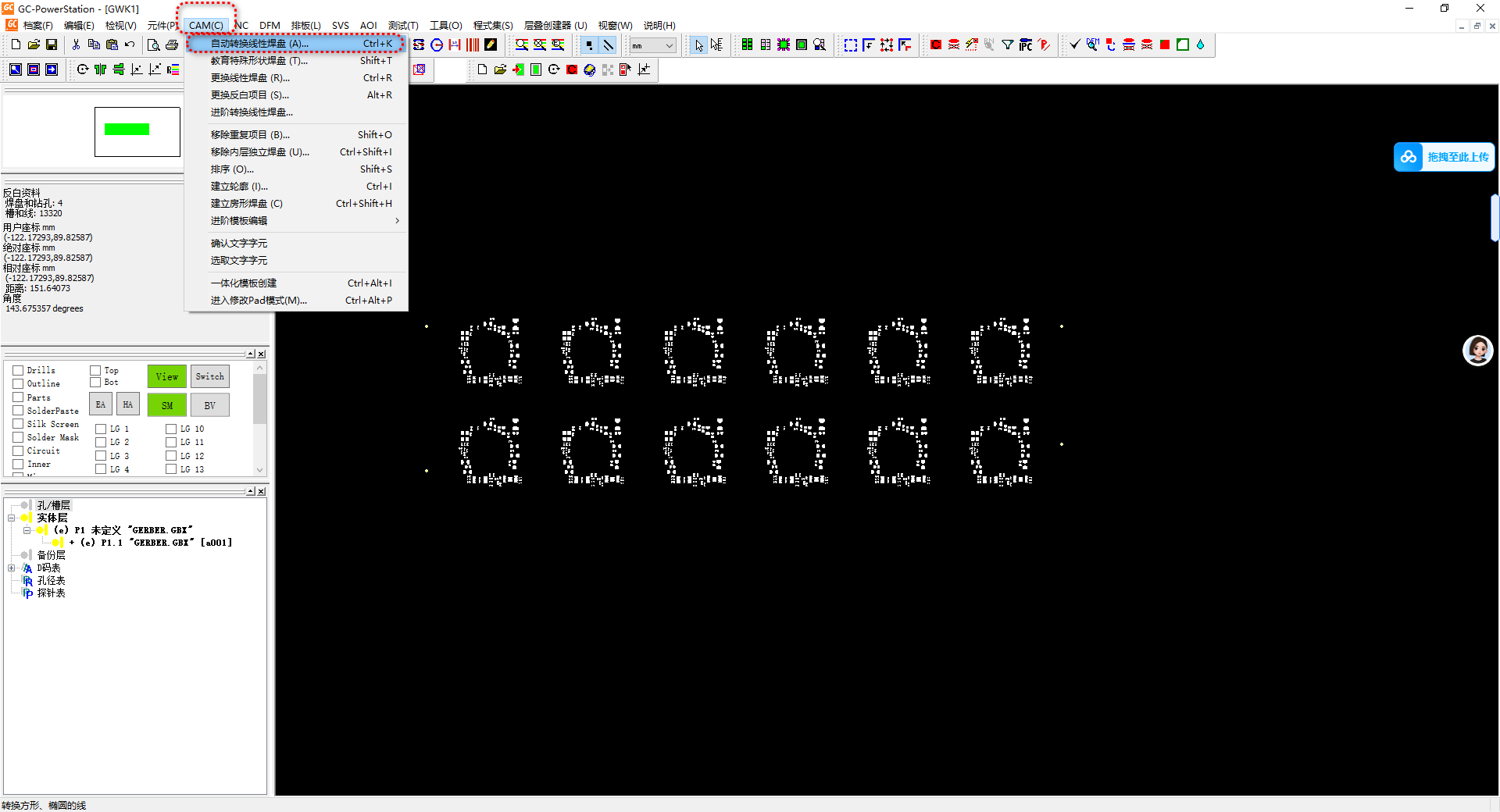Open the 工具(O) tools menu

coord(446,26)
